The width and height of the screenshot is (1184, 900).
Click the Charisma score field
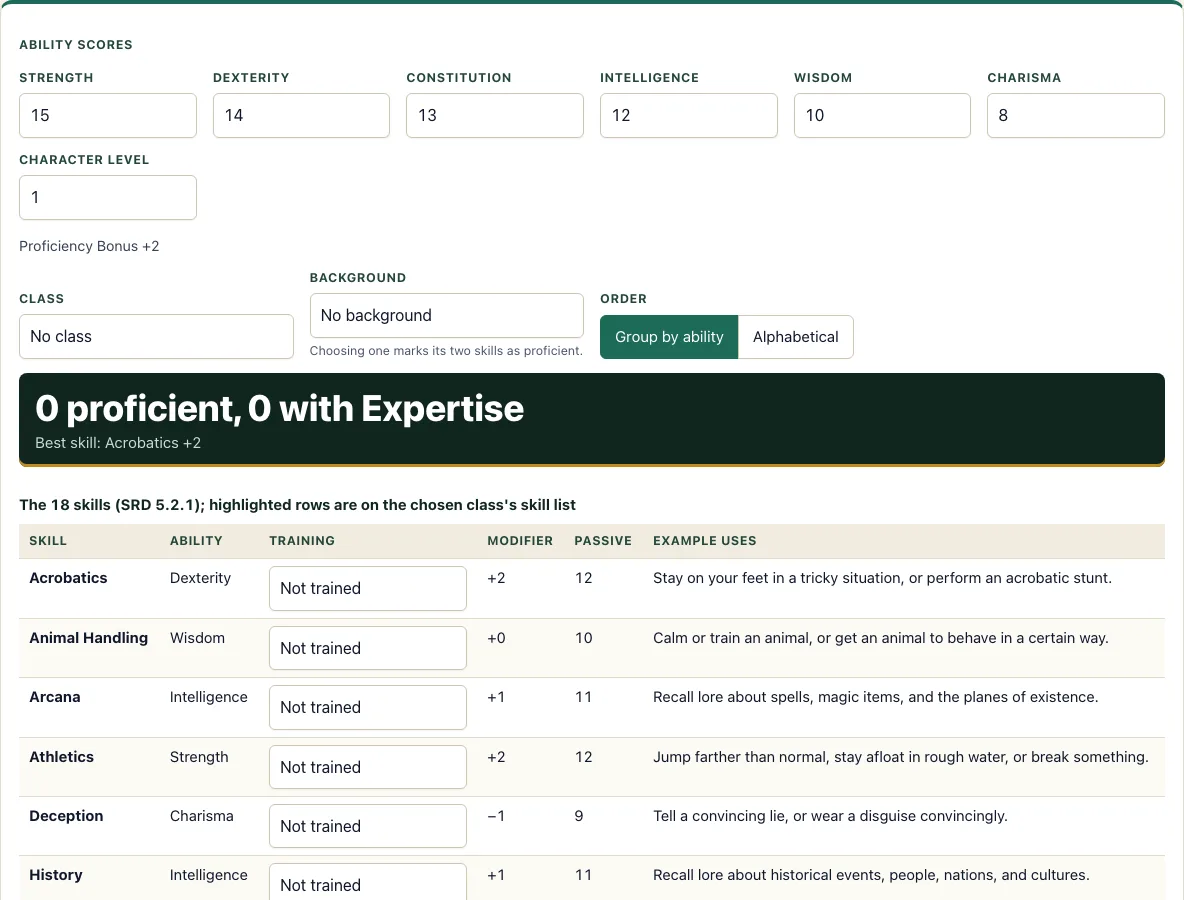1075,116
